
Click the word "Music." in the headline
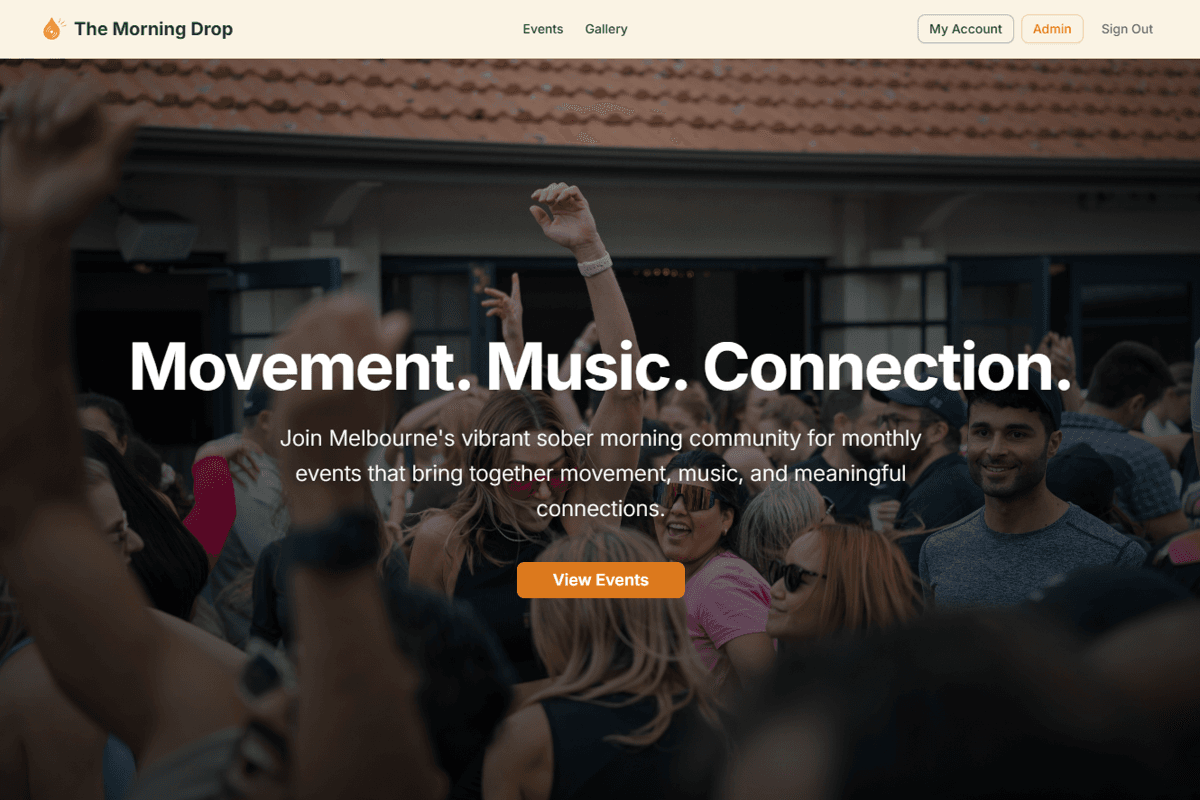pos(588,366)
